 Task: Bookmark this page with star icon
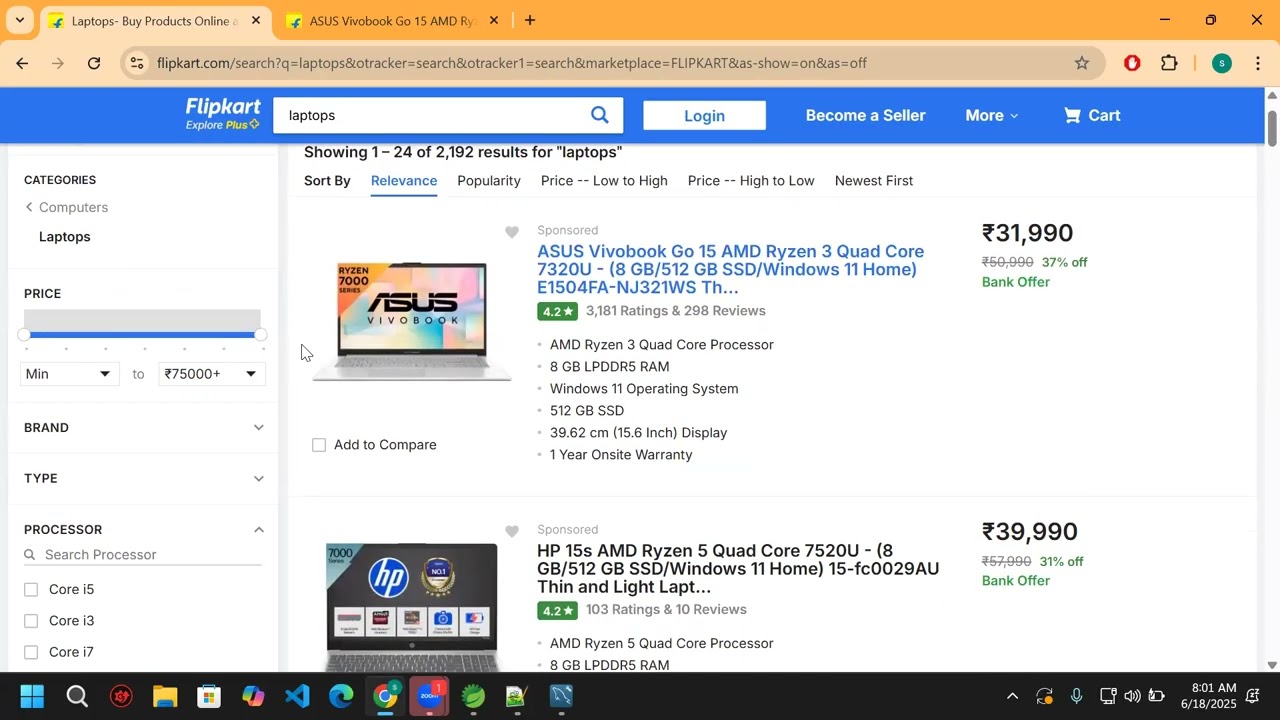1082,63
